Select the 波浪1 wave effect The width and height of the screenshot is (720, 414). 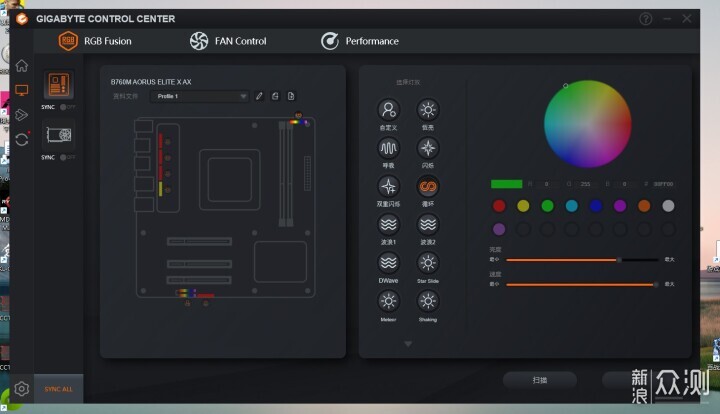coord(388,225)
